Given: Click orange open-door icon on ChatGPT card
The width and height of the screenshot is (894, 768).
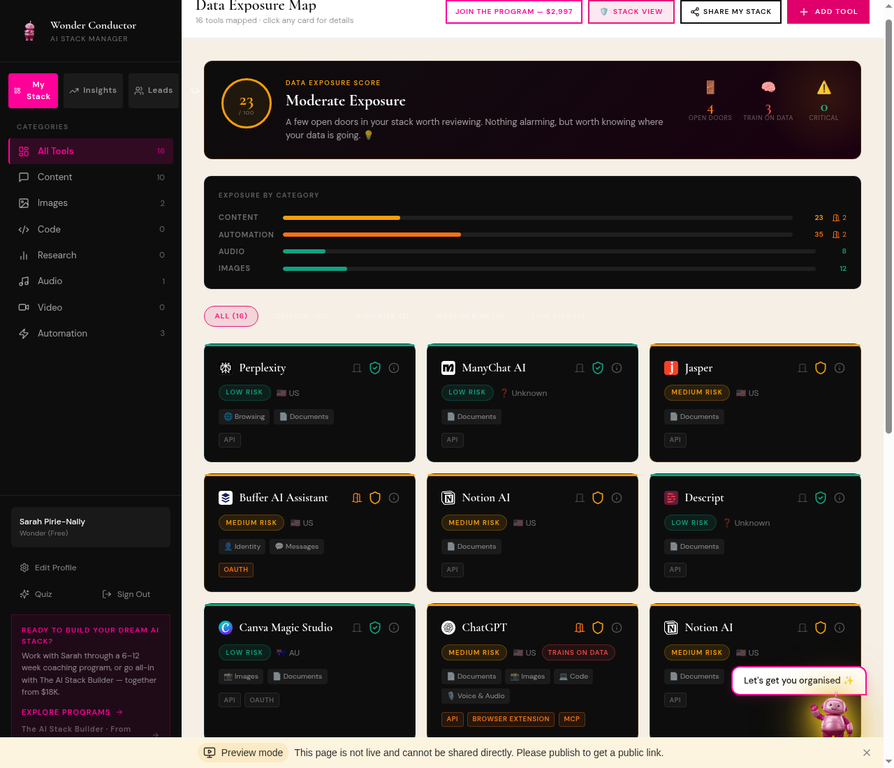Looking at the screenshot, I should pos(579,628).
